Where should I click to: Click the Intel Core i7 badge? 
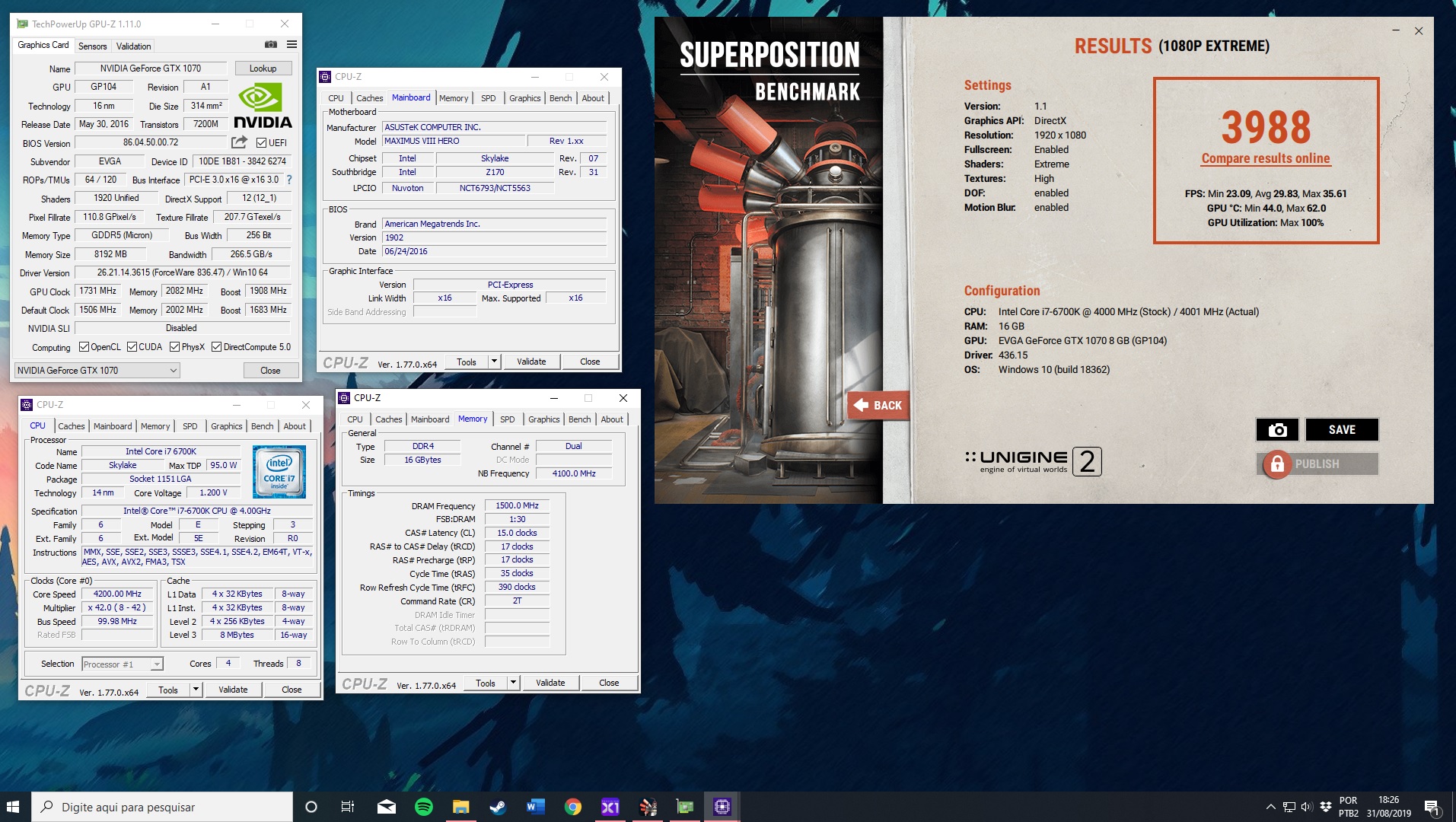point(279,472)
